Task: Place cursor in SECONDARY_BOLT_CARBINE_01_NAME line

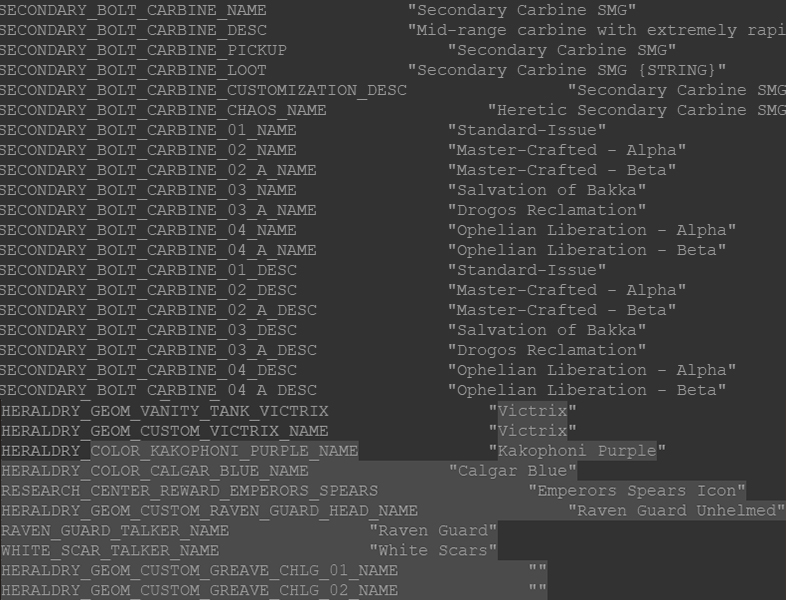Action: click(148, 130)
